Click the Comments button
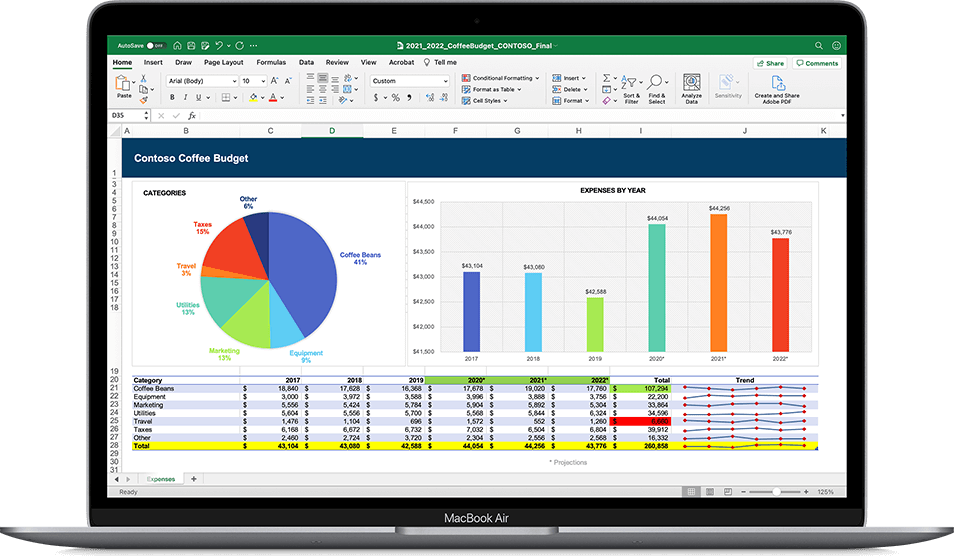Viewport: 954px width, 556px height. pyautogui.click(x=817, y=63)
